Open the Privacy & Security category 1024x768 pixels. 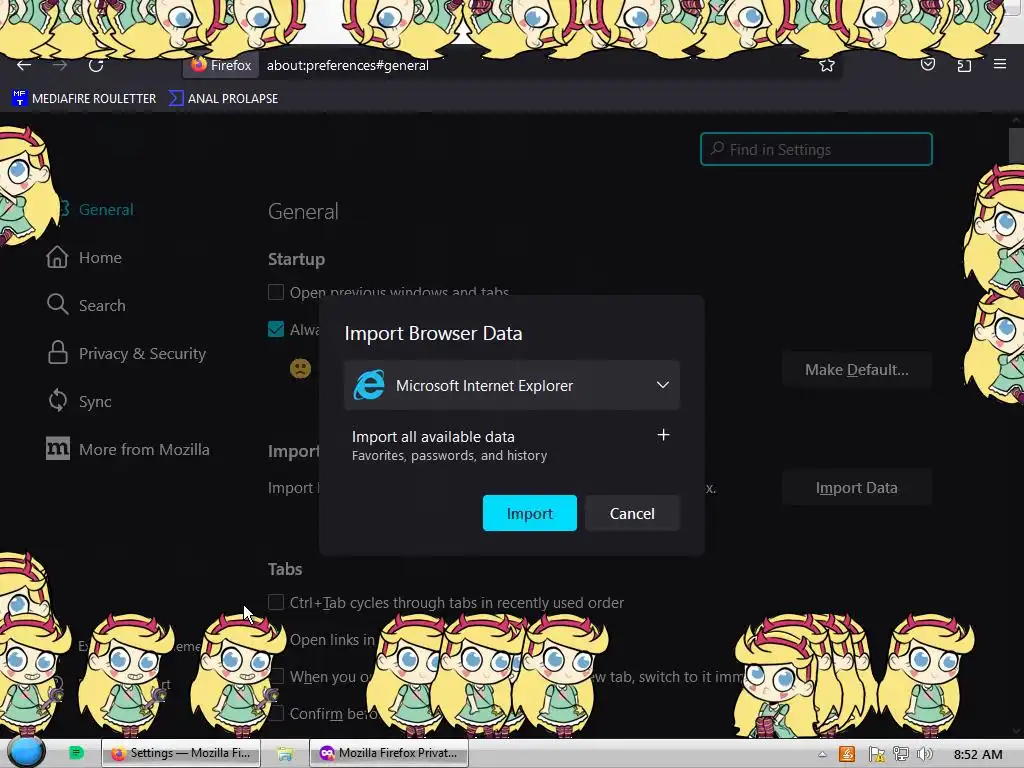[x=127, y=353]
